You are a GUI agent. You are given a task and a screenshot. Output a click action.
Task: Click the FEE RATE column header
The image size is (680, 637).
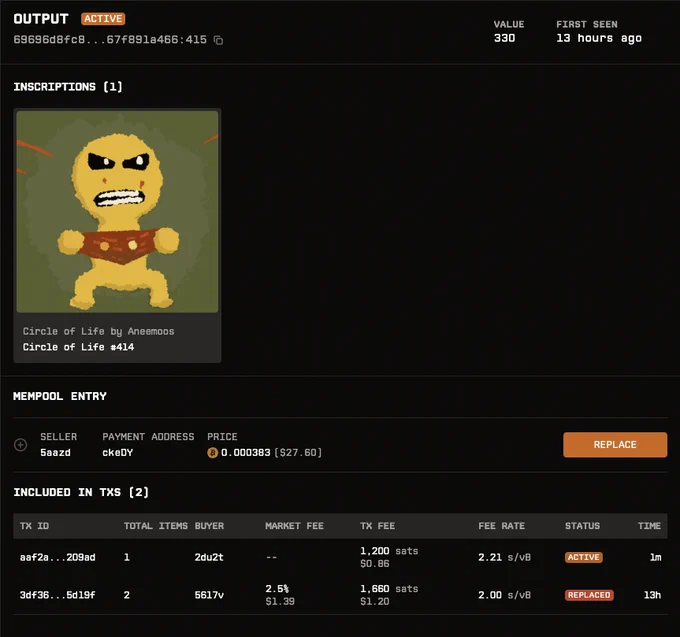pyautogui.click(x=501, y=526)
